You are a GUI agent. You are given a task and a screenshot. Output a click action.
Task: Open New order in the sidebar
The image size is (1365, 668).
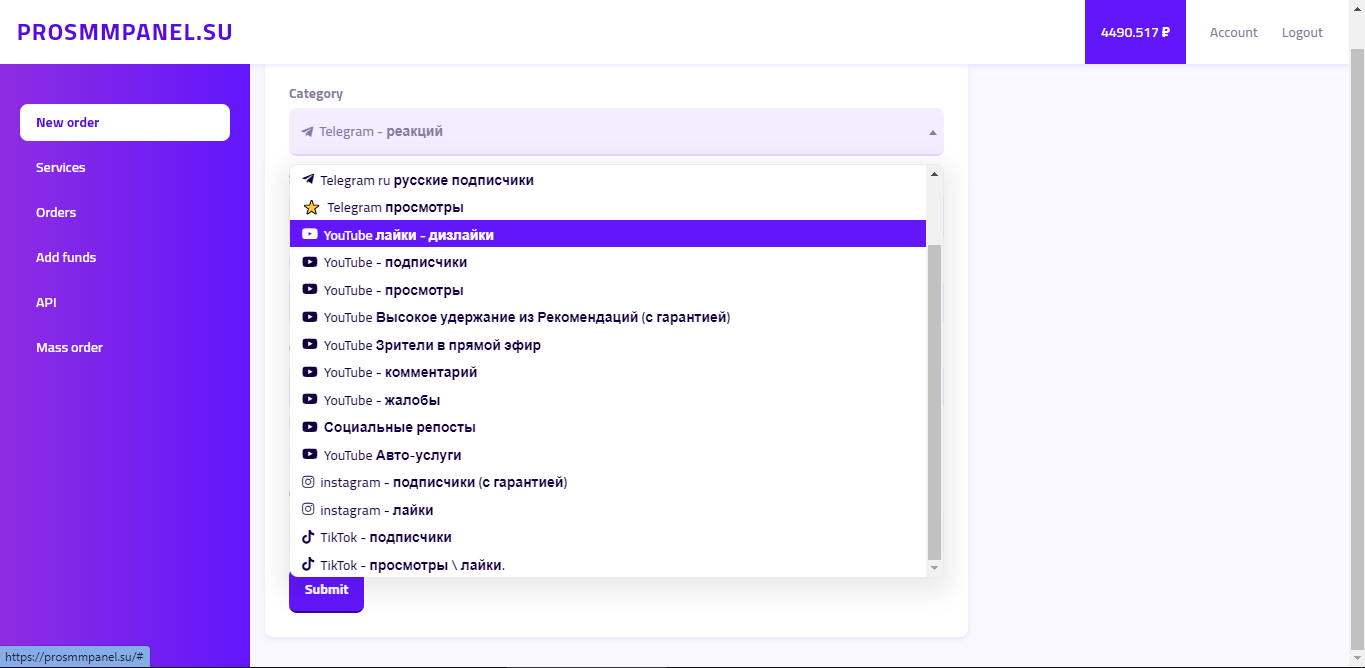pos(125,123)
